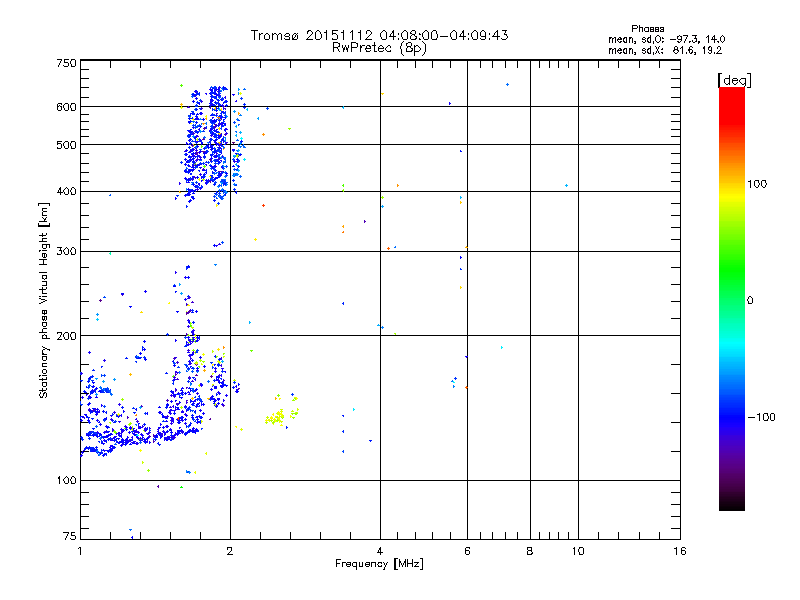The width and height of the screenshot is (800, 600).
Task: Click the x-axis tick label '10'
Action: click(578, 551)
